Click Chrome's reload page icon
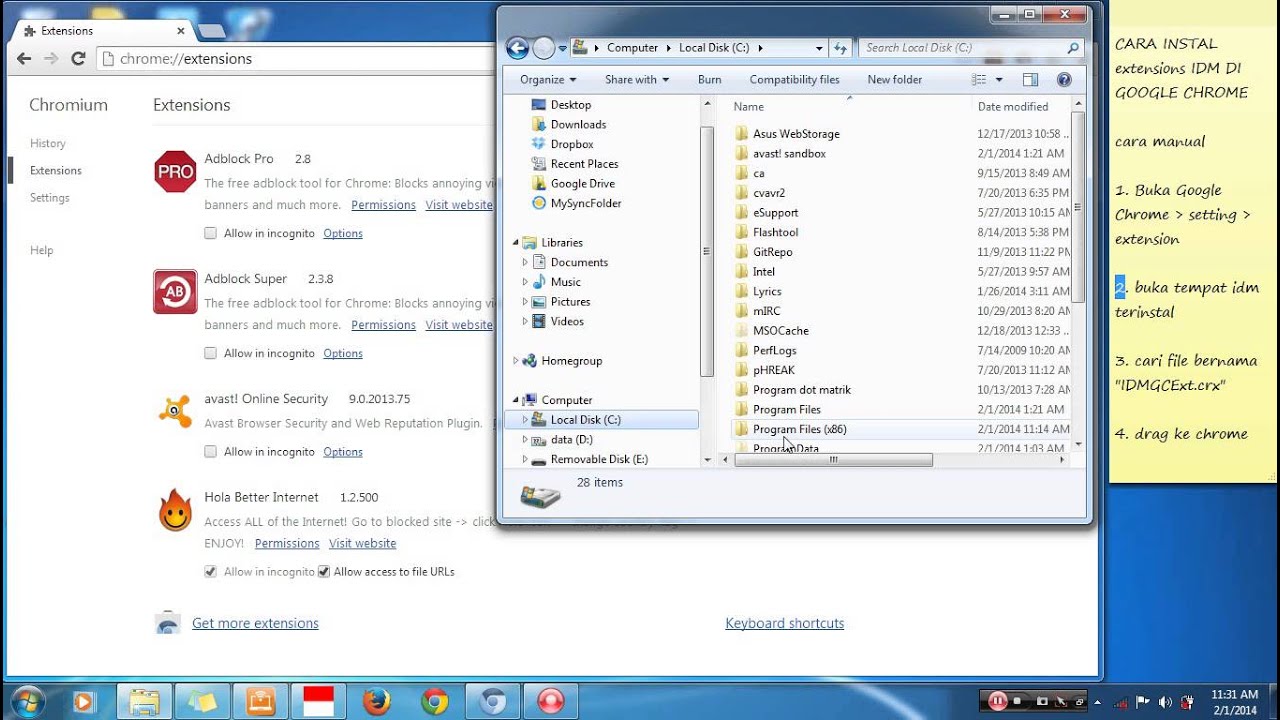 (78, 59)
